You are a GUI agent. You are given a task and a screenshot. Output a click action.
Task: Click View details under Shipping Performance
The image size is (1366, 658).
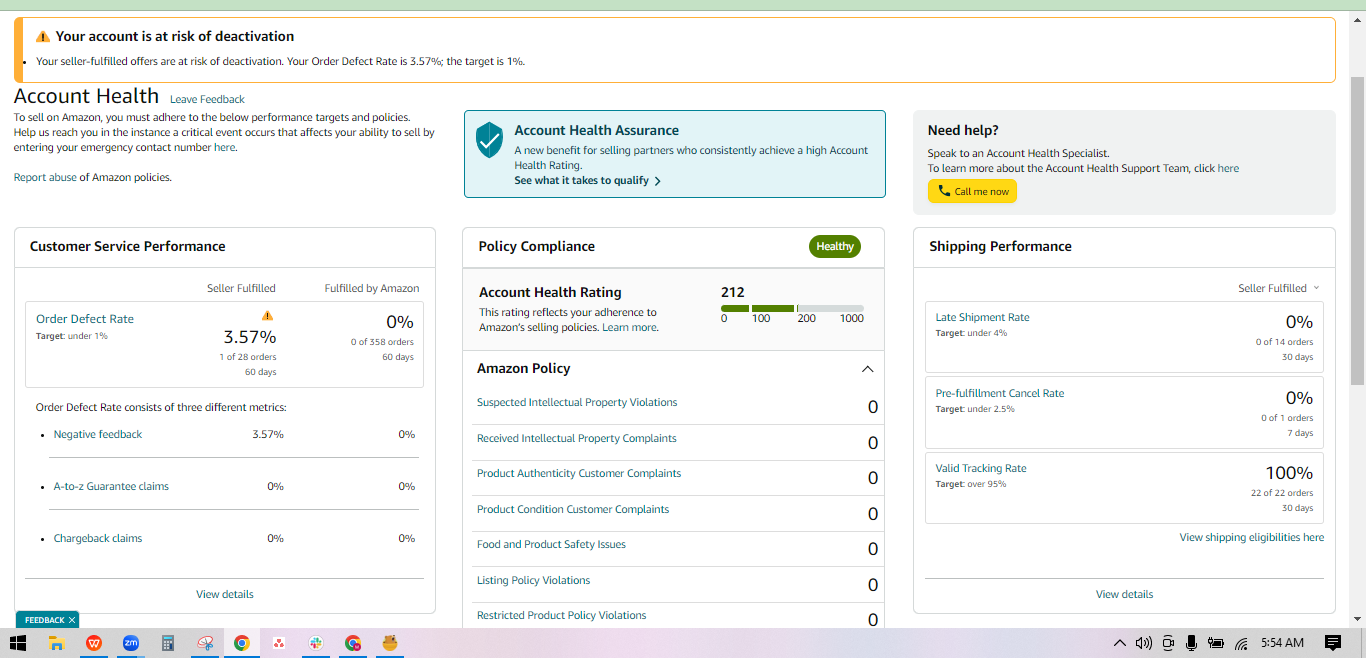coord(1124,594)
